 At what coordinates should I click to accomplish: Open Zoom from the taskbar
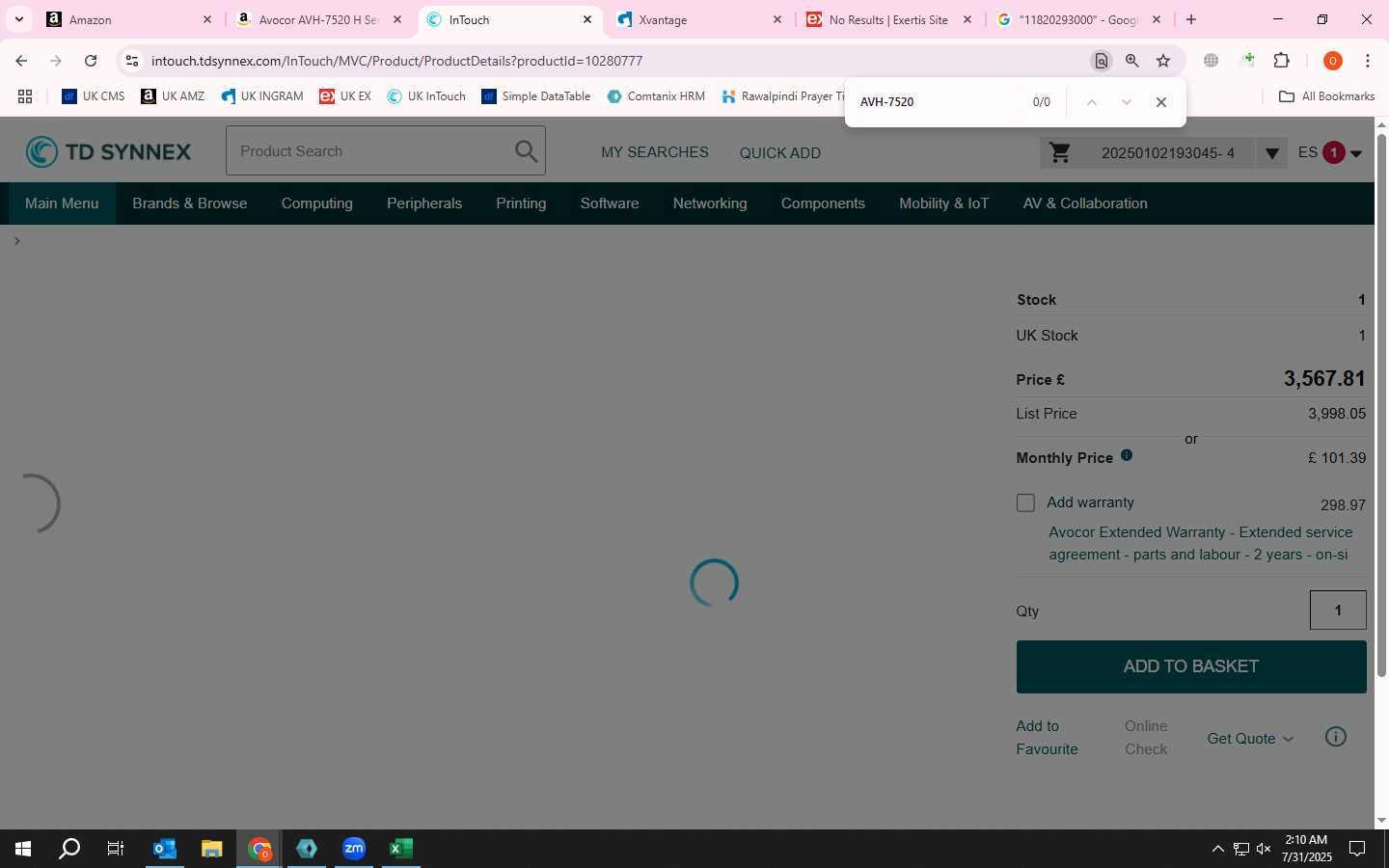pos(354,849)
